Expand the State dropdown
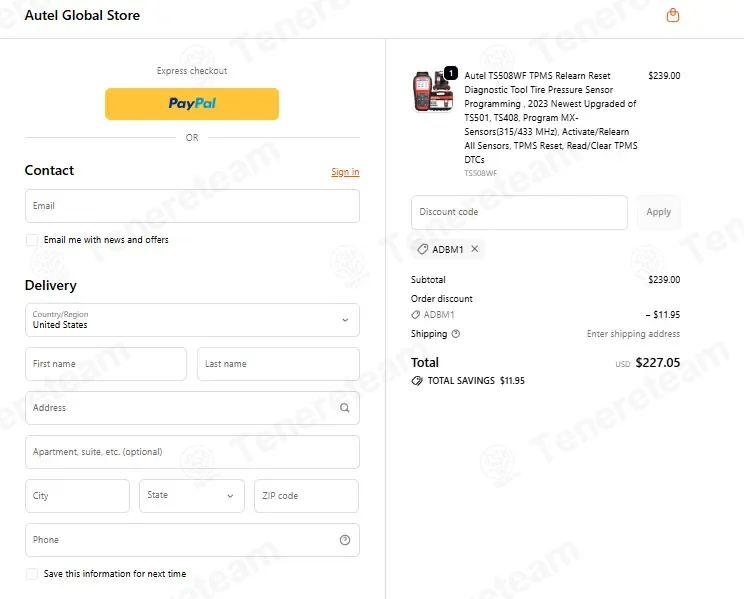The width and height of the screenshot is (744, 599). [x=192, y=496]
